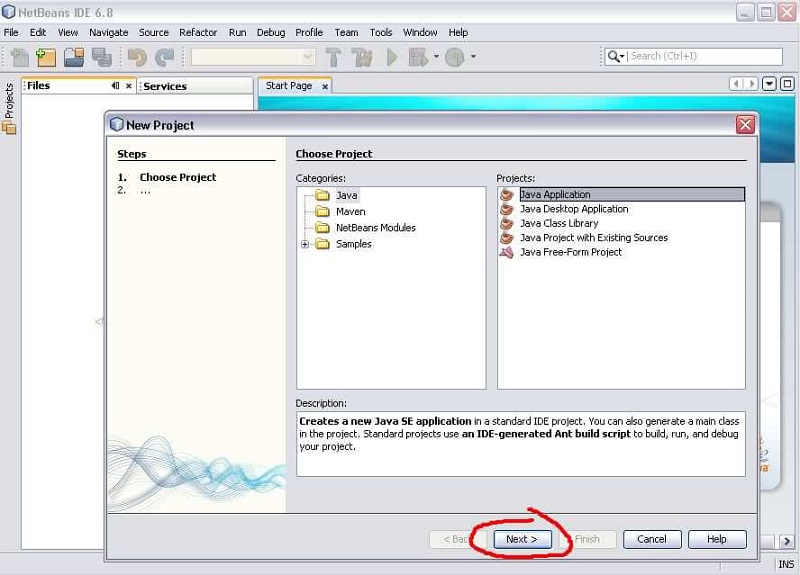
Task: Click the Cancel button
Action: point(652,539)
